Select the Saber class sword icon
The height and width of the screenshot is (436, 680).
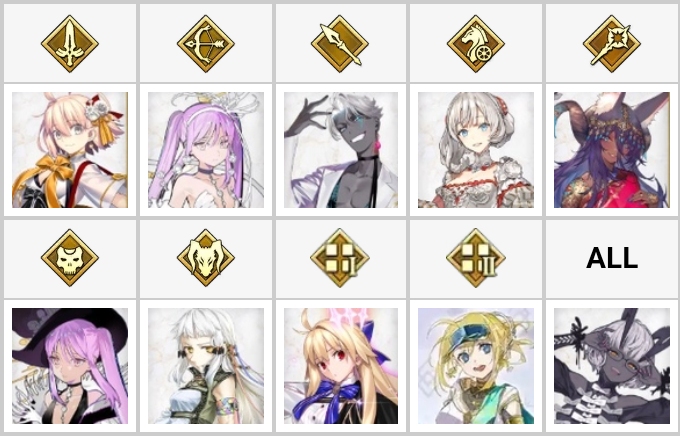tap(70, 43)
